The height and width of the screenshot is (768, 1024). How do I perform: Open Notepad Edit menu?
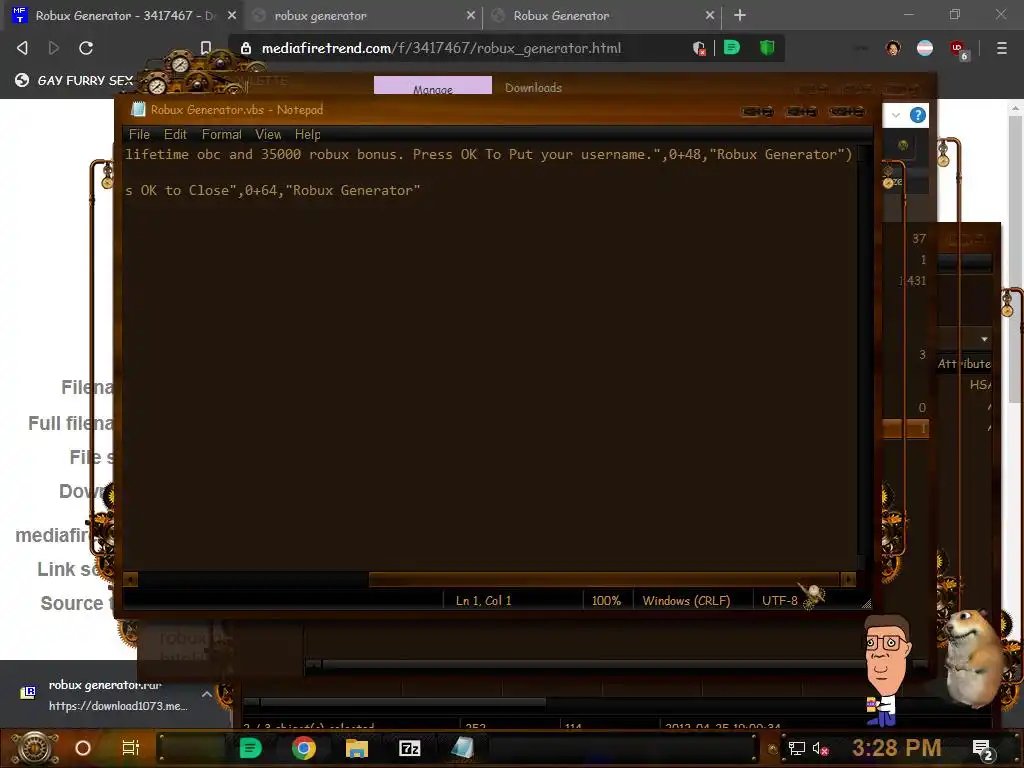(175, 135)
